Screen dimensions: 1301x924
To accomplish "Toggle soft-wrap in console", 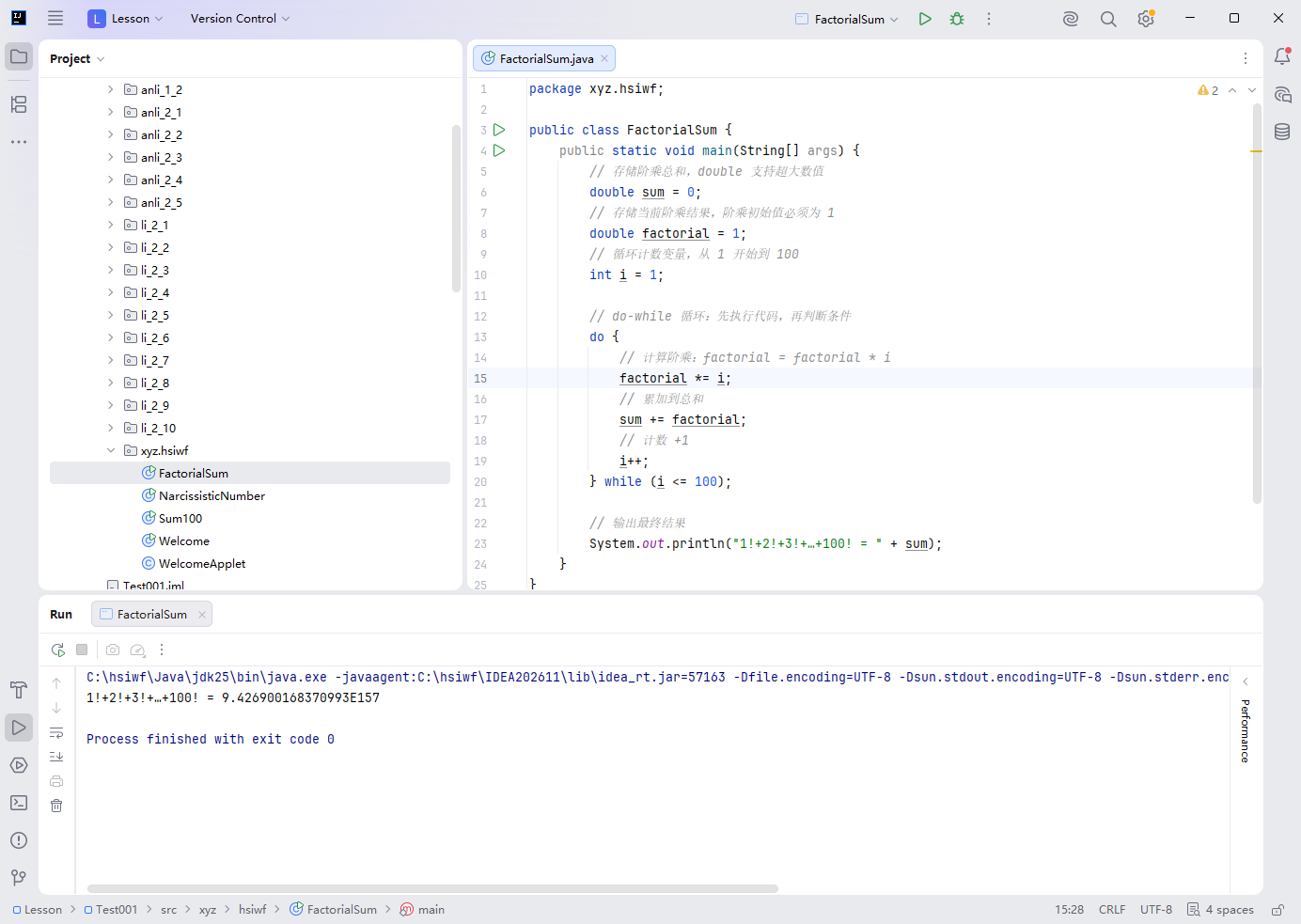I will pos(56,732).
